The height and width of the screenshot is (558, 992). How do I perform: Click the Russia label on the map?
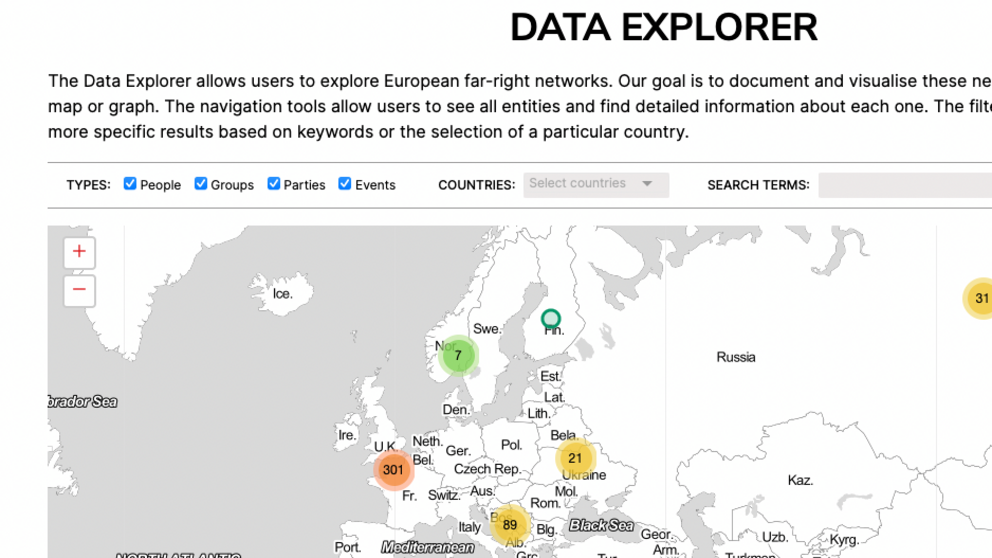(736, 357)
